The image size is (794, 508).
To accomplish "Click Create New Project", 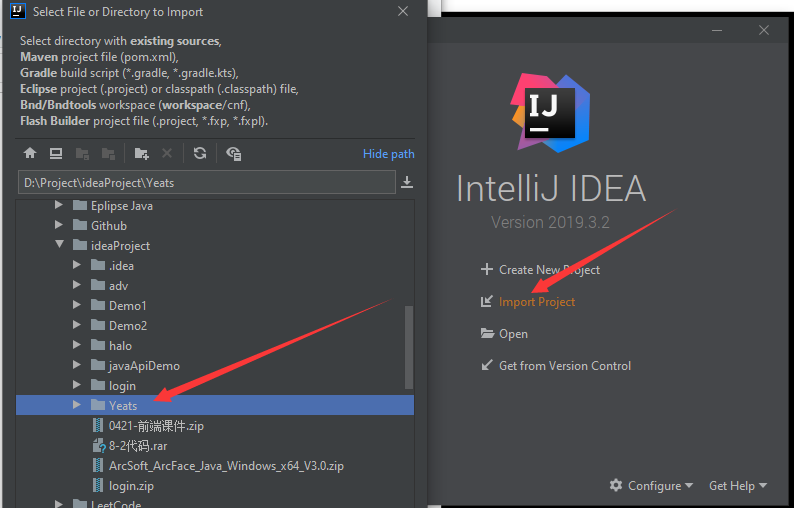I will pyautogui.click(x=549, y=269).
